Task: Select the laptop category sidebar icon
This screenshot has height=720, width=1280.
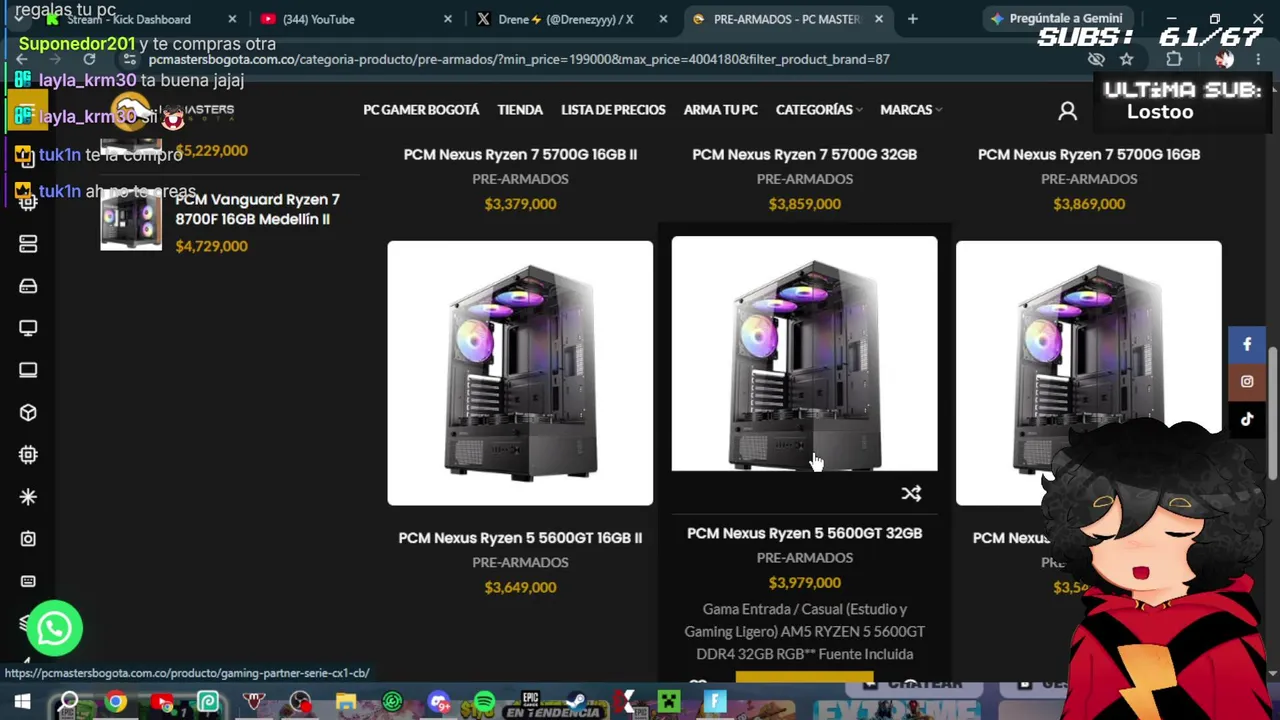Action: 28,370
